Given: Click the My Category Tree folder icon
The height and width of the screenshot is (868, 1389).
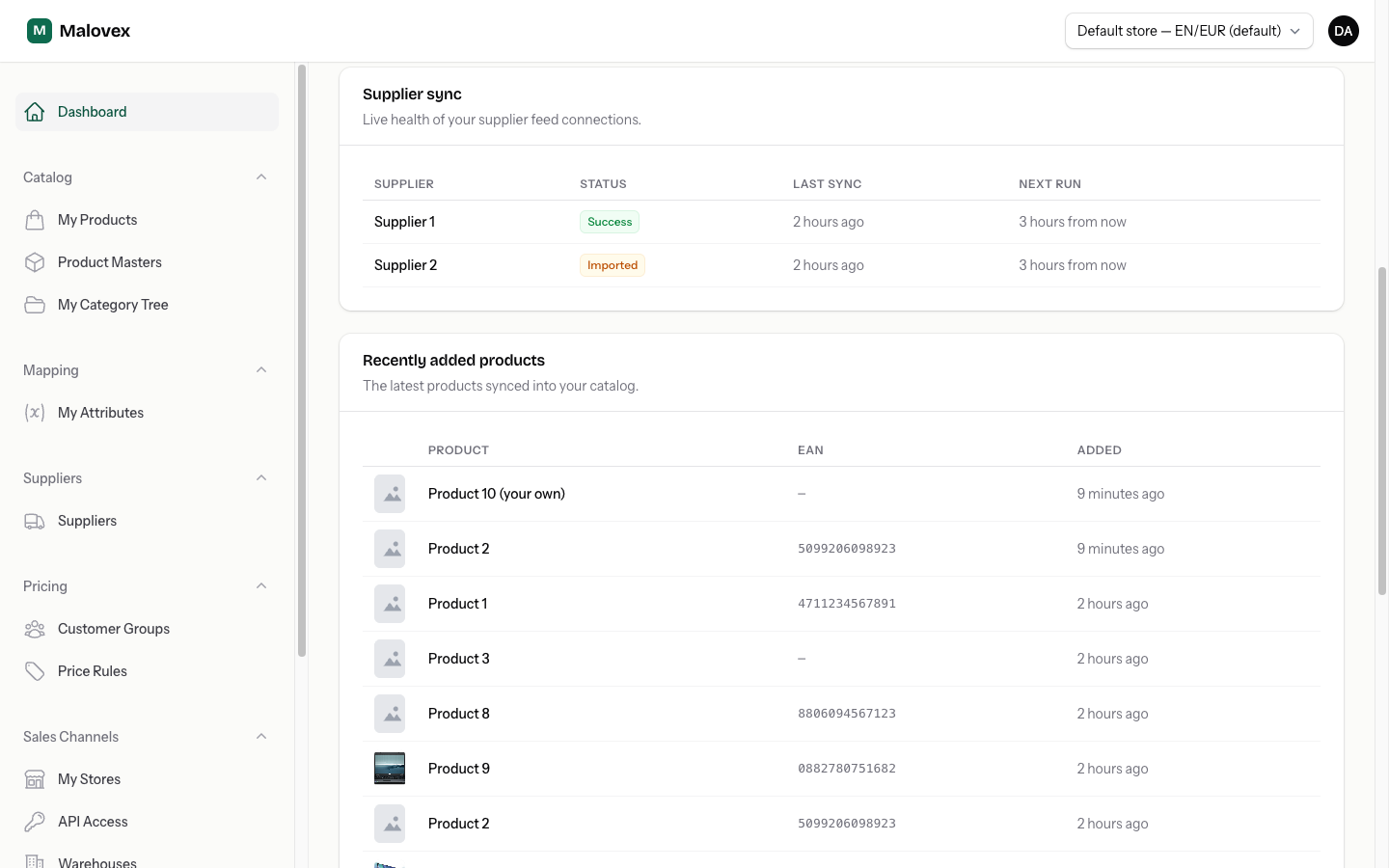Looking at the screenshot, I should [35, 305].
